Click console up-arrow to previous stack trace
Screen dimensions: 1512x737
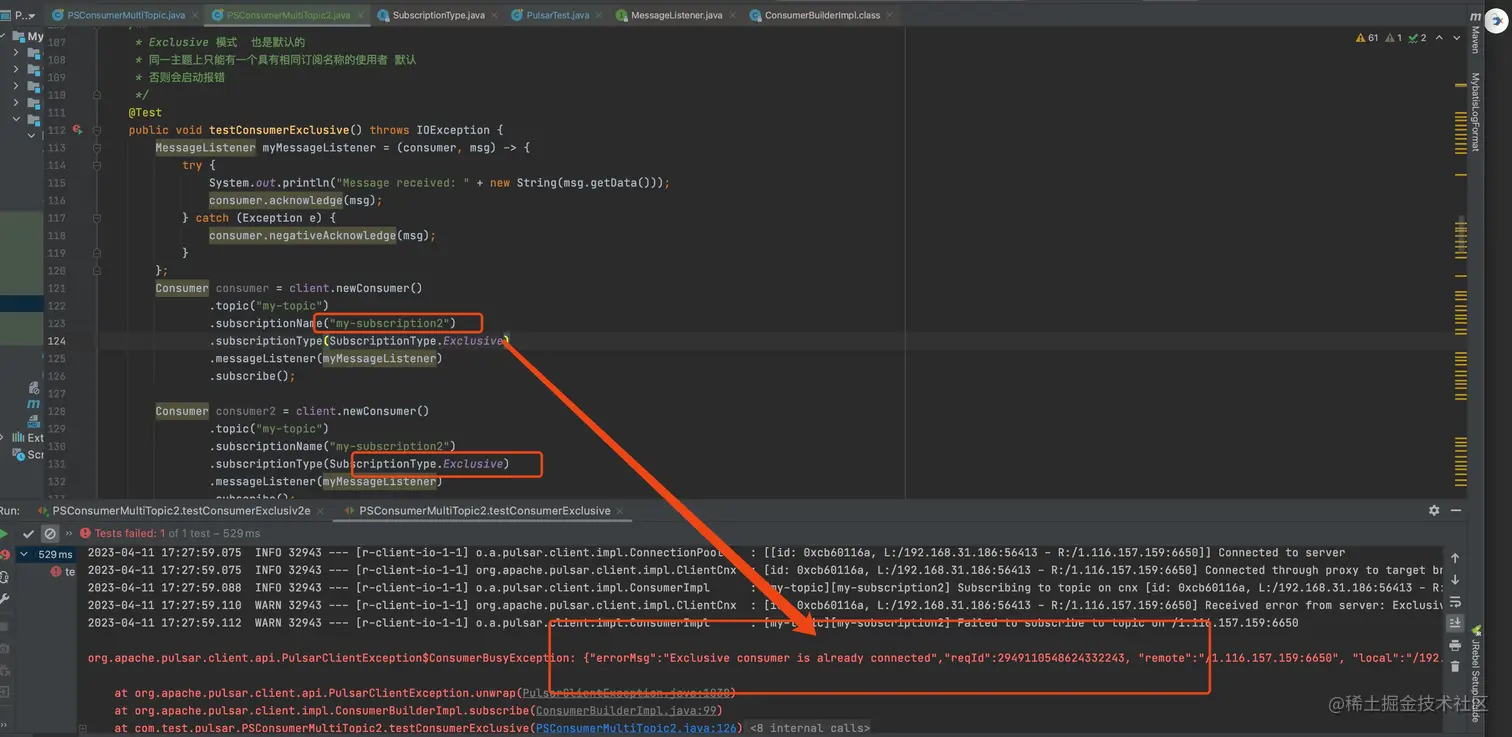(x=1455, y=558)
